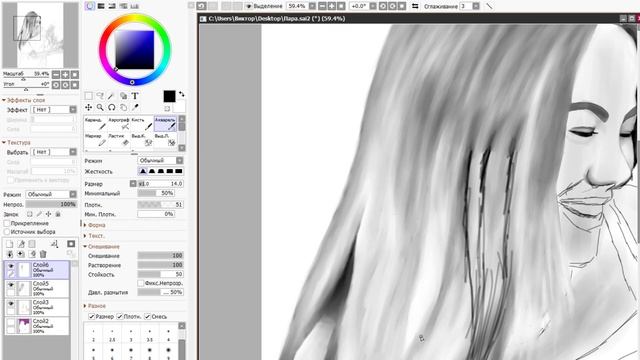Screen dimensions: 640x360
Task: Undo with the top toolbar arrow
Action: pyautogui.click(x=202, y=6)
